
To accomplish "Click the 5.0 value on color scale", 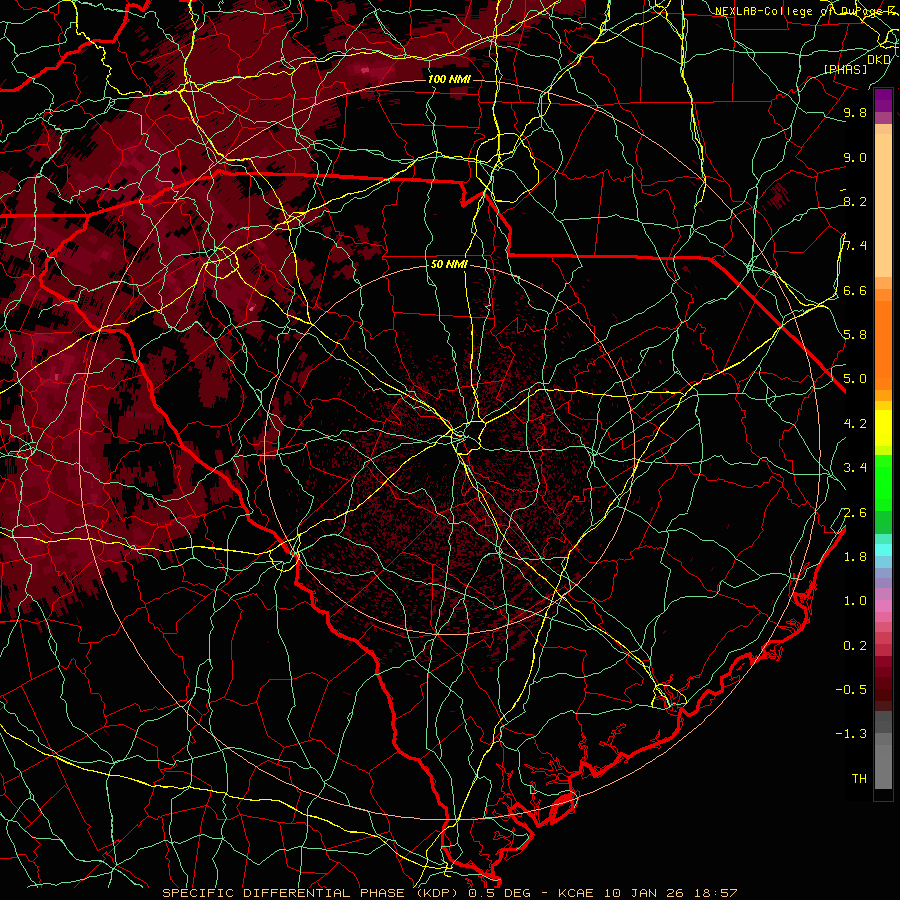I will (x=855, y=379).
